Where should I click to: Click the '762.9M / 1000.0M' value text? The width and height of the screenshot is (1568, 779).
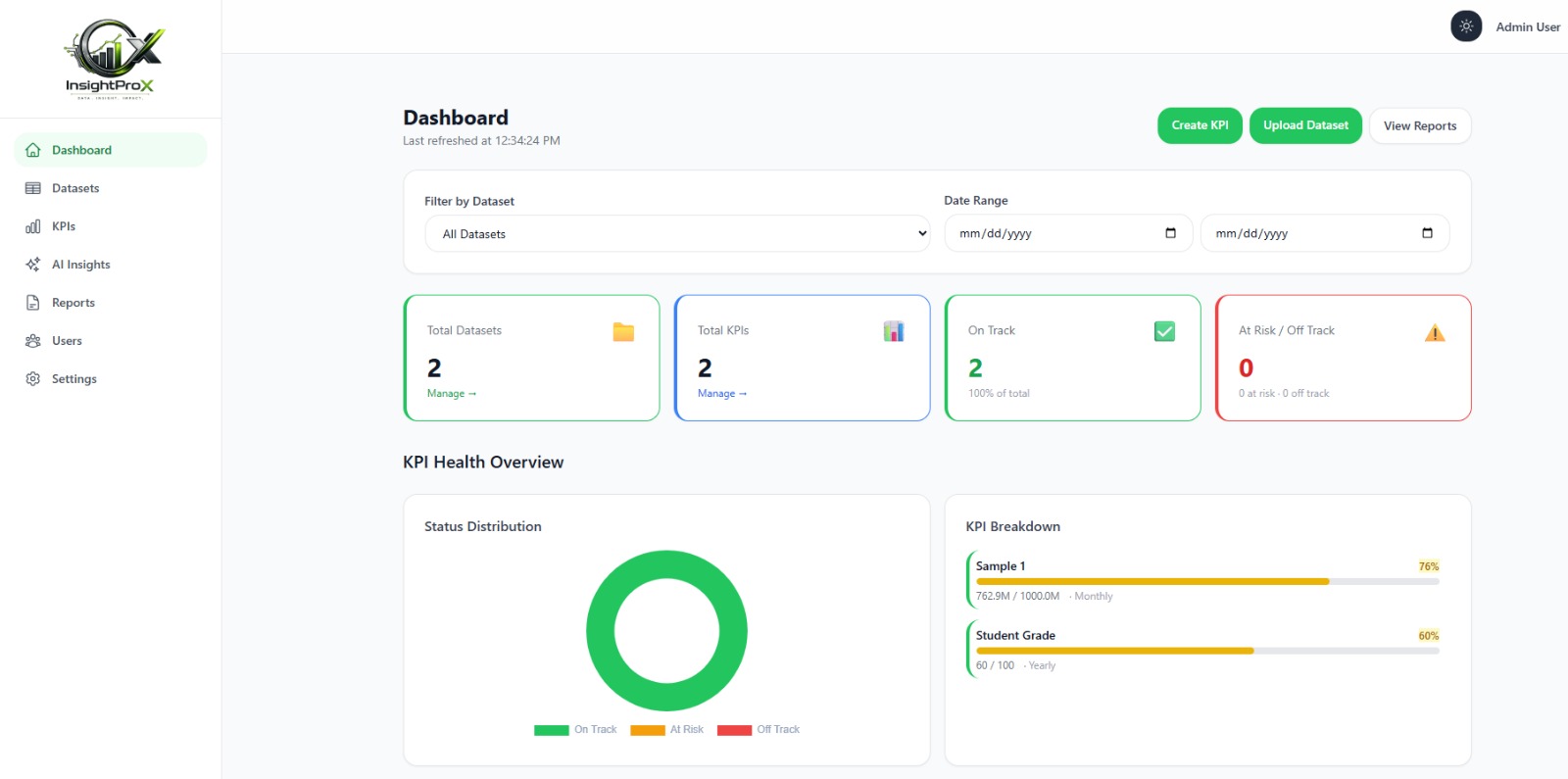[x=1017, y=596]
